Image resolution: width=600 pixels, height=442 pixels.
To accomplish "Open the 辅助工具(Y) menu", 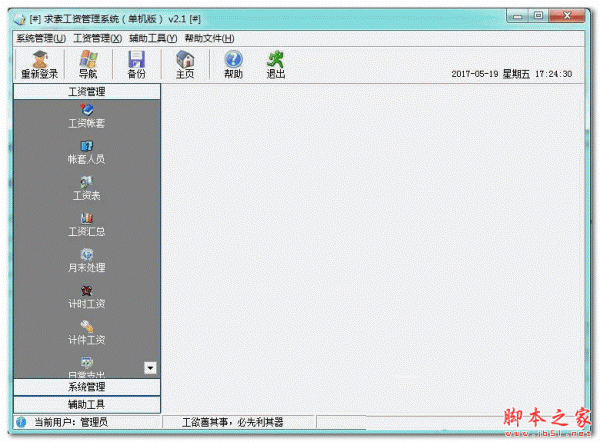I will (153, 38).
